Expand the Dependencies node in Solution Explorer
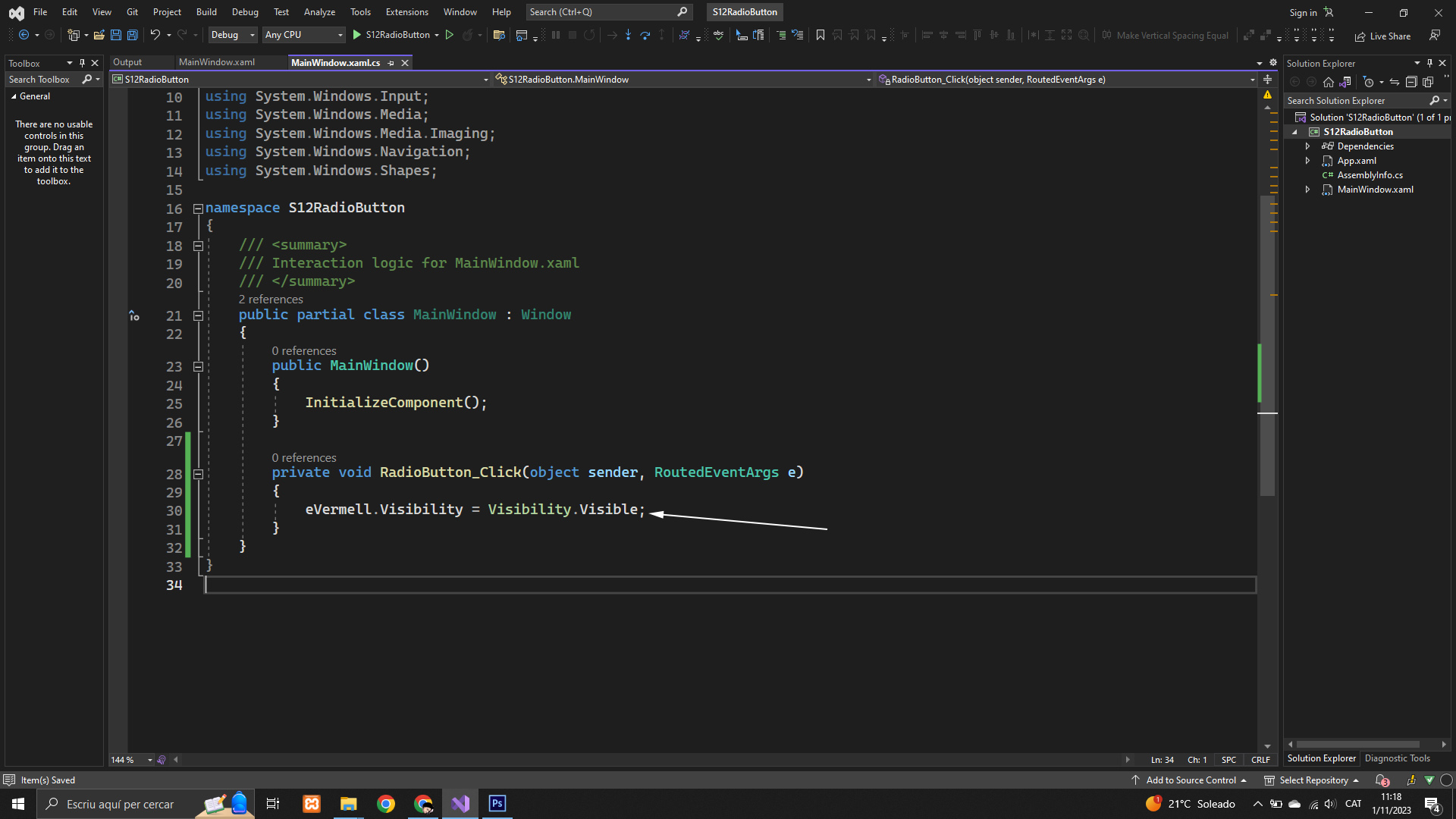This screenshot has width=1456, height=819. pyautogui.click(x=1307, y=146)
